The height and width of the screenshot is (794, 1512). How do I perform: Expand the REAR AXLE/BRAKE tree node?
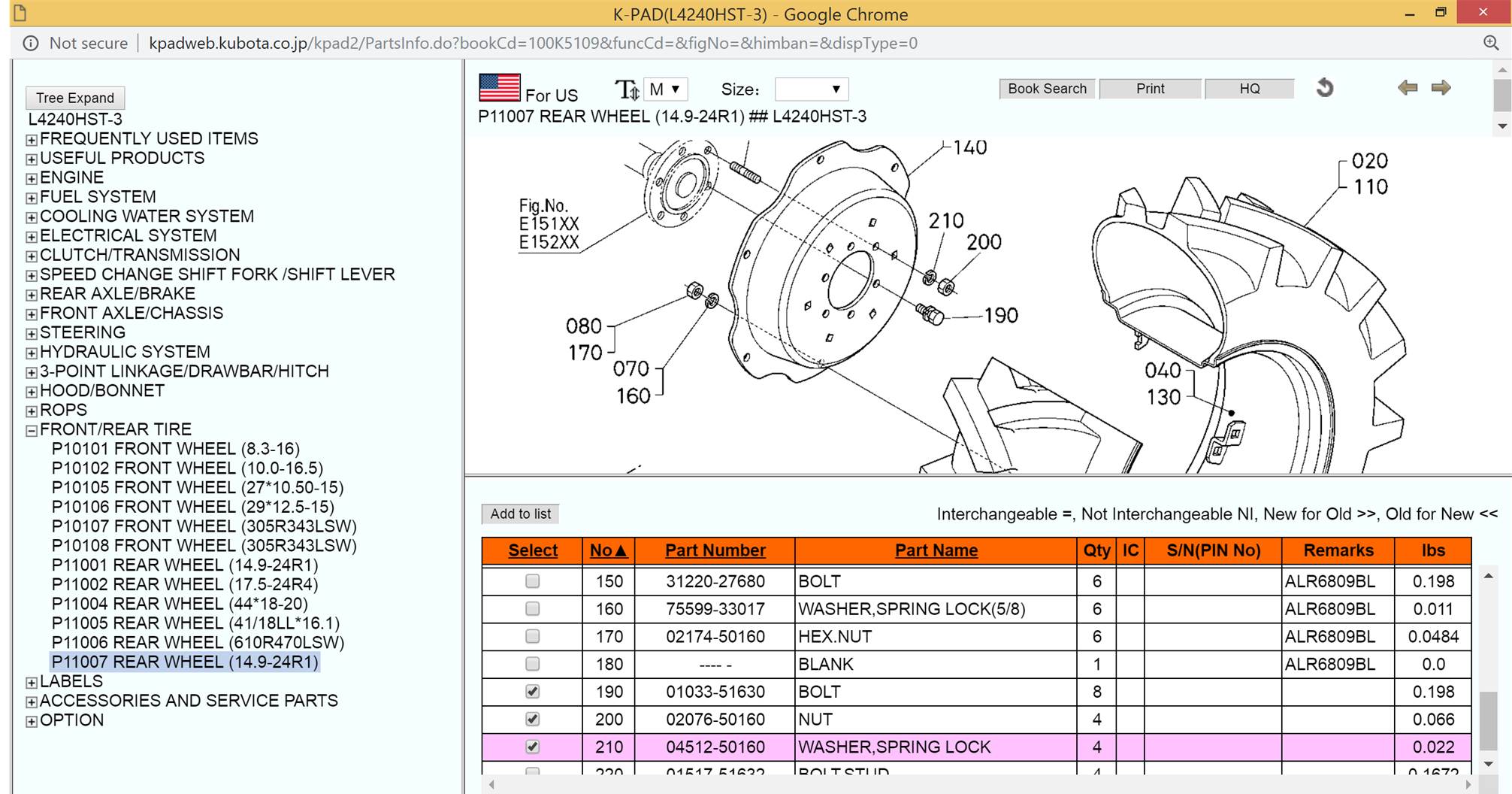32,295
